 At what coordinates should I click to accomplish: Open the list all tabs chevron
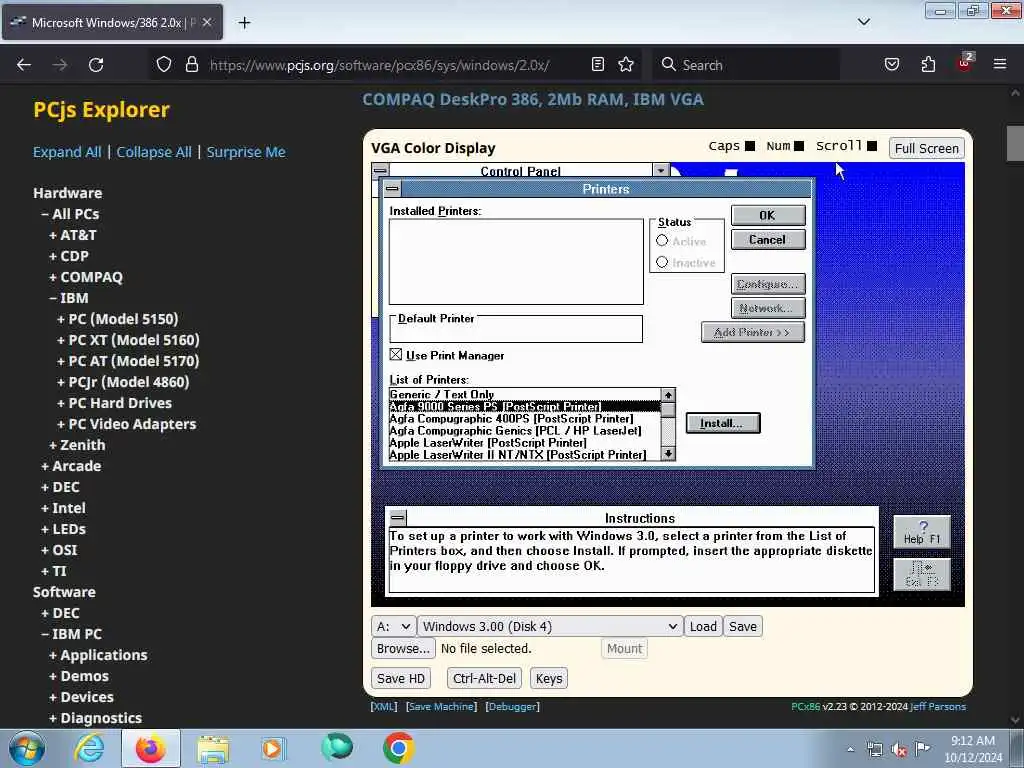click(864, 22)
